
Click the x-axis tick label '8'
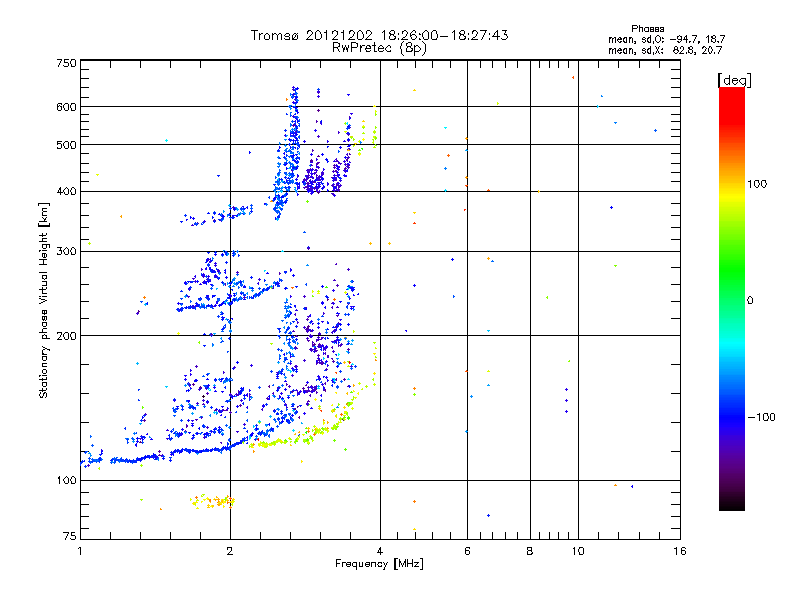[530, 551]
